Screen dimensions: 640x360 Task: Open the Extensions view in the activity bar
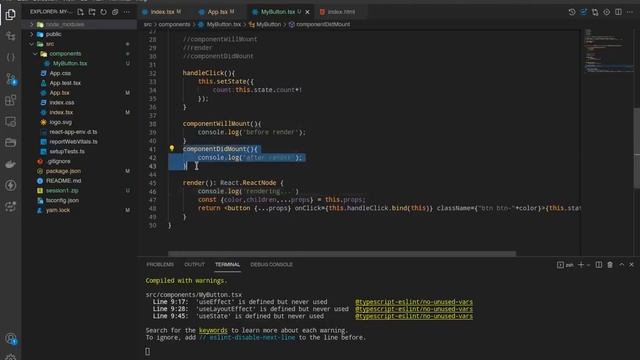point(11,100)
